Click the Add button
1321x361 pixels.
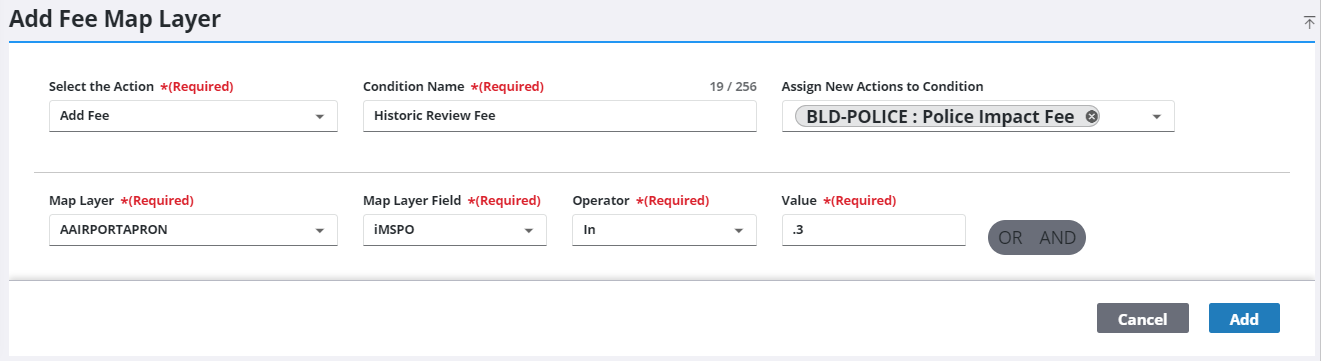click(1244, 319)
